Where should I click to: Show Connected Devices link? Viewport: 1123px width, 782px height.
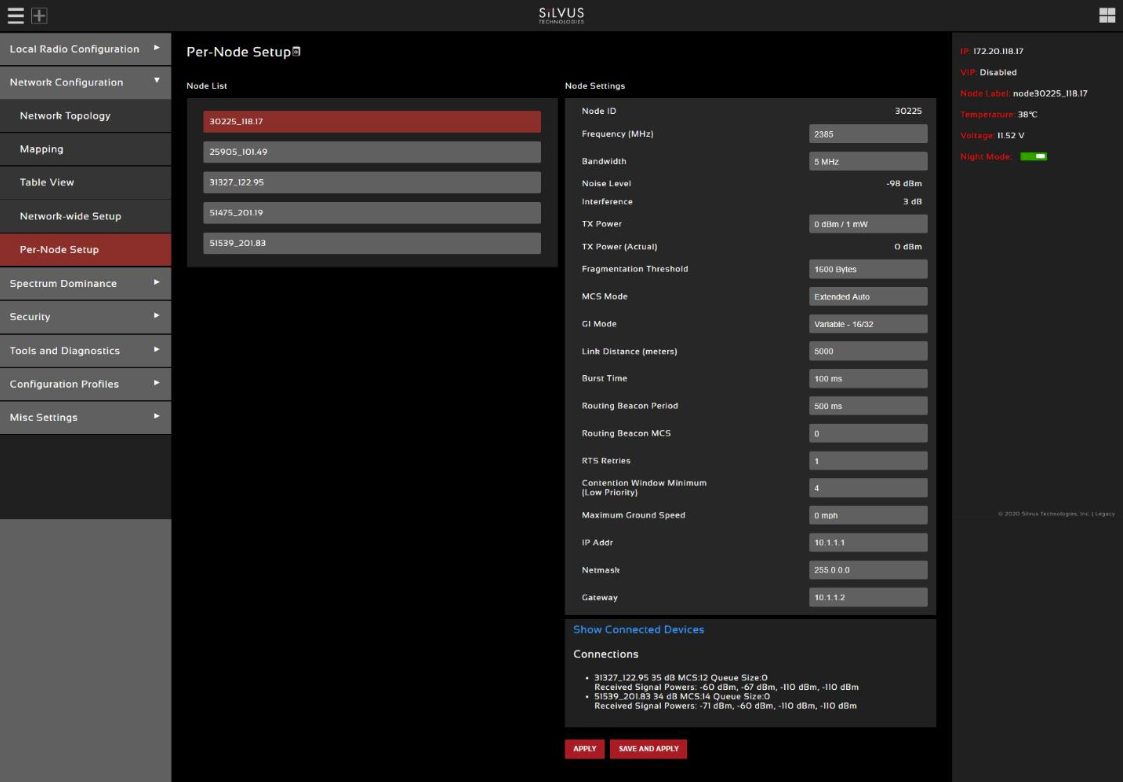(x=638, y=629)
